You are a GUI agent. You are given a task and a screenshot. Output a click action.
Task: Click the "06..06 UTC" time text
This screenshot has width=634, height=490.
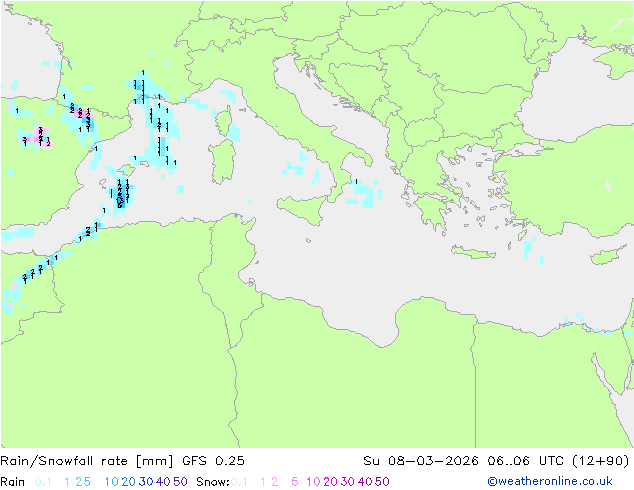coord(526,461)
